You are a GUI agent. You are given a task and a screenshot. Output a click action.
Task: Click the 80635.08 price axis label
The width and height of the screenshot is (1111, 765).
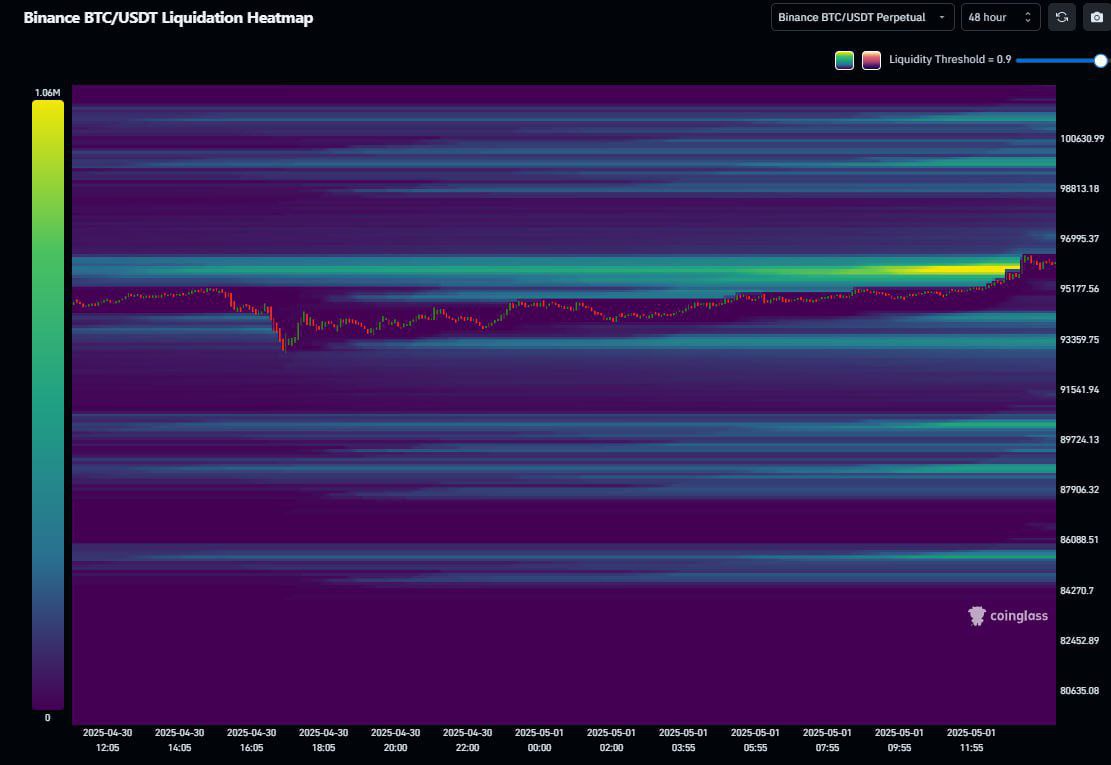[1079, 691]
